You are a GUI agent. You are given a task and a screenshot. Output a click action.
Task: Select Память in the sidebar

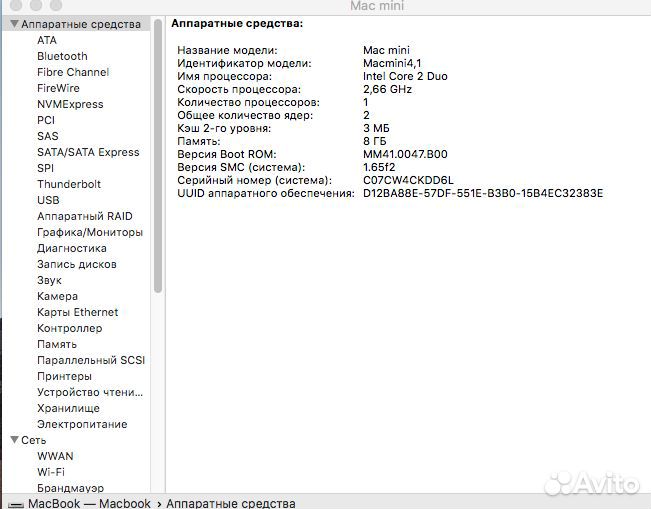point(57,345)
